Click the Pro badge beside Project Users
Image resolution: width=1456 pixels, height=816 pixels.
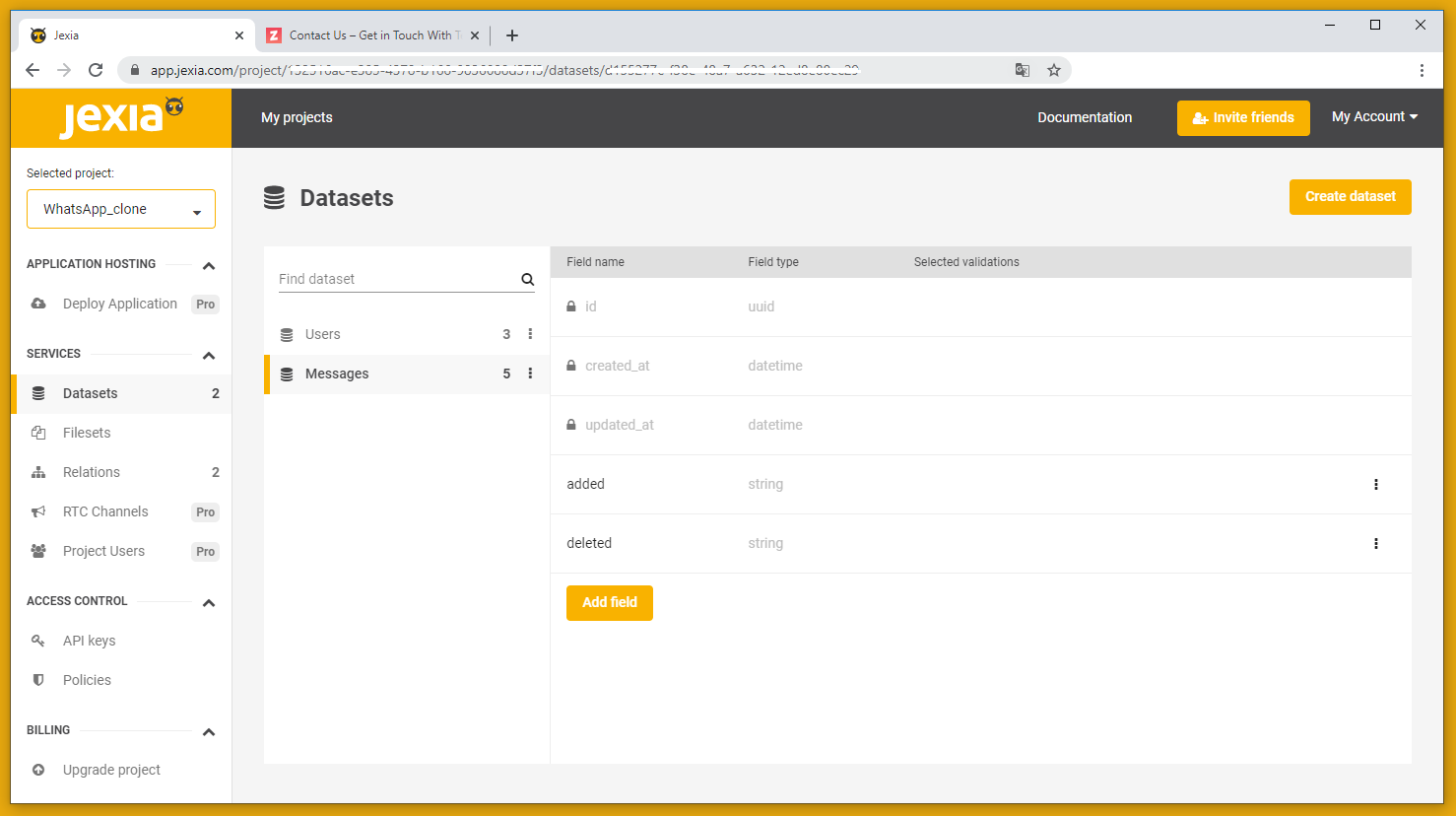(205, 552)
